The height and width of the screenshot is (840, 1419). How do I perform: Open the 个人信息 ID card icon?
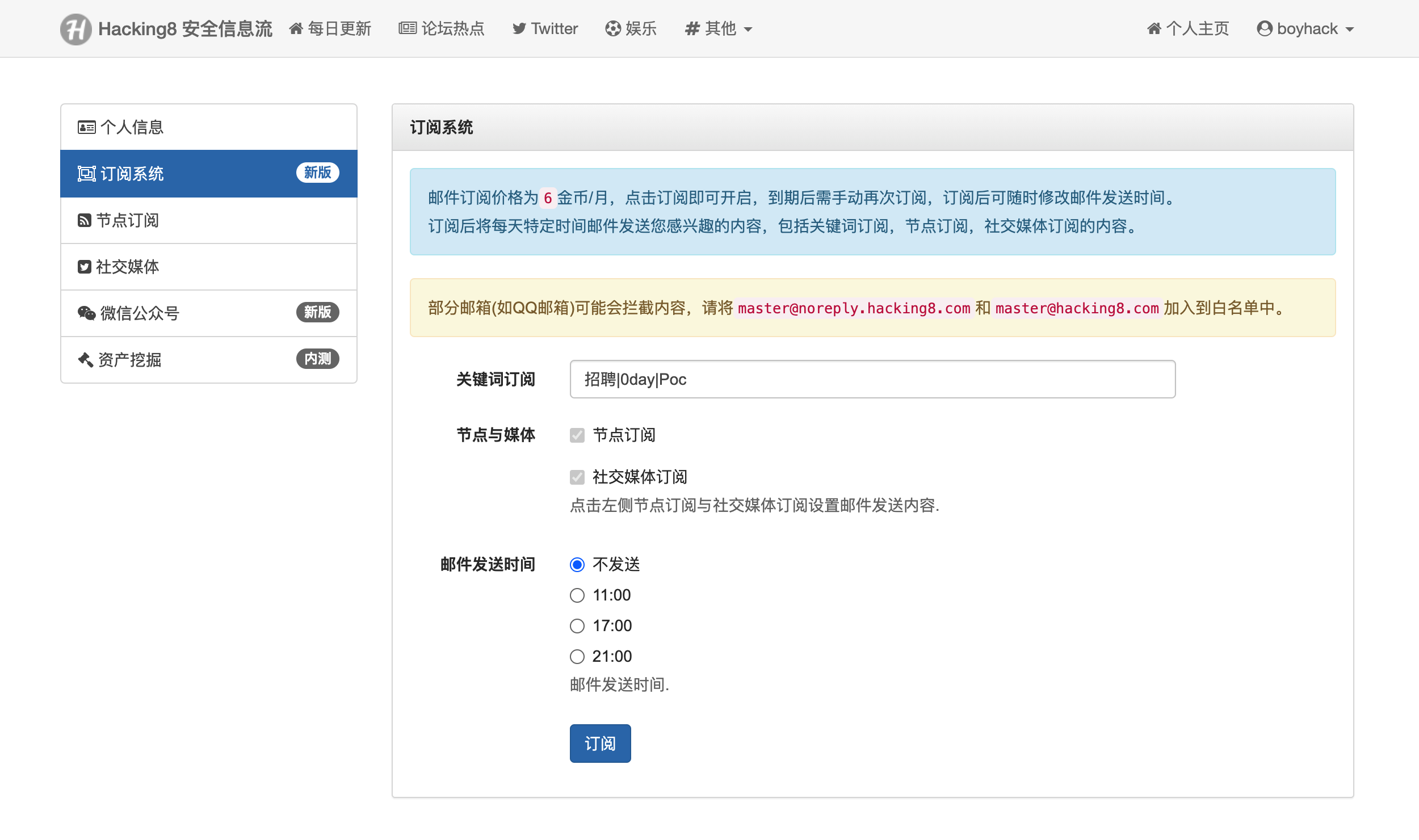point(86,127)
